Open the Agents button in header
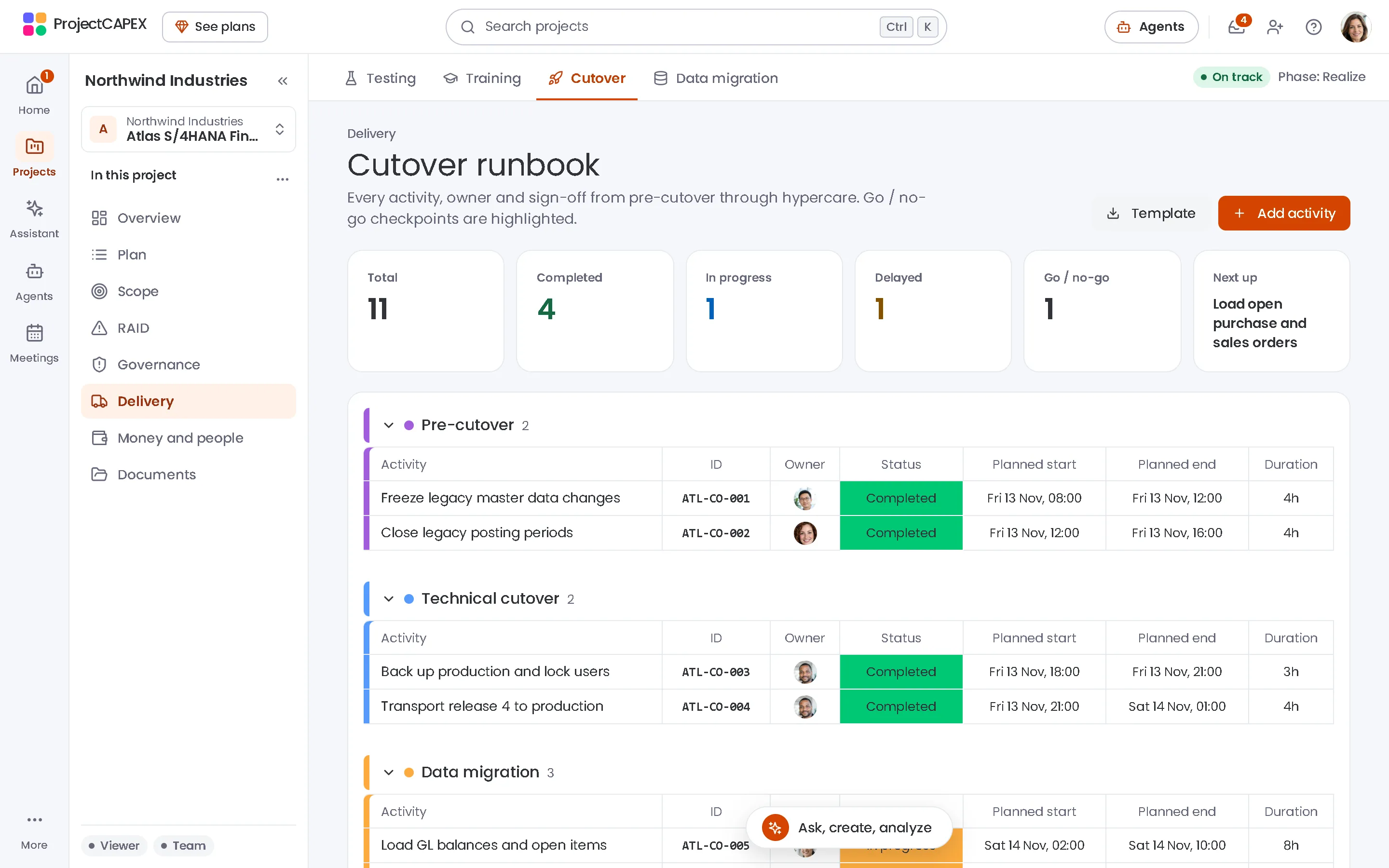 (x=1151, y=27)
